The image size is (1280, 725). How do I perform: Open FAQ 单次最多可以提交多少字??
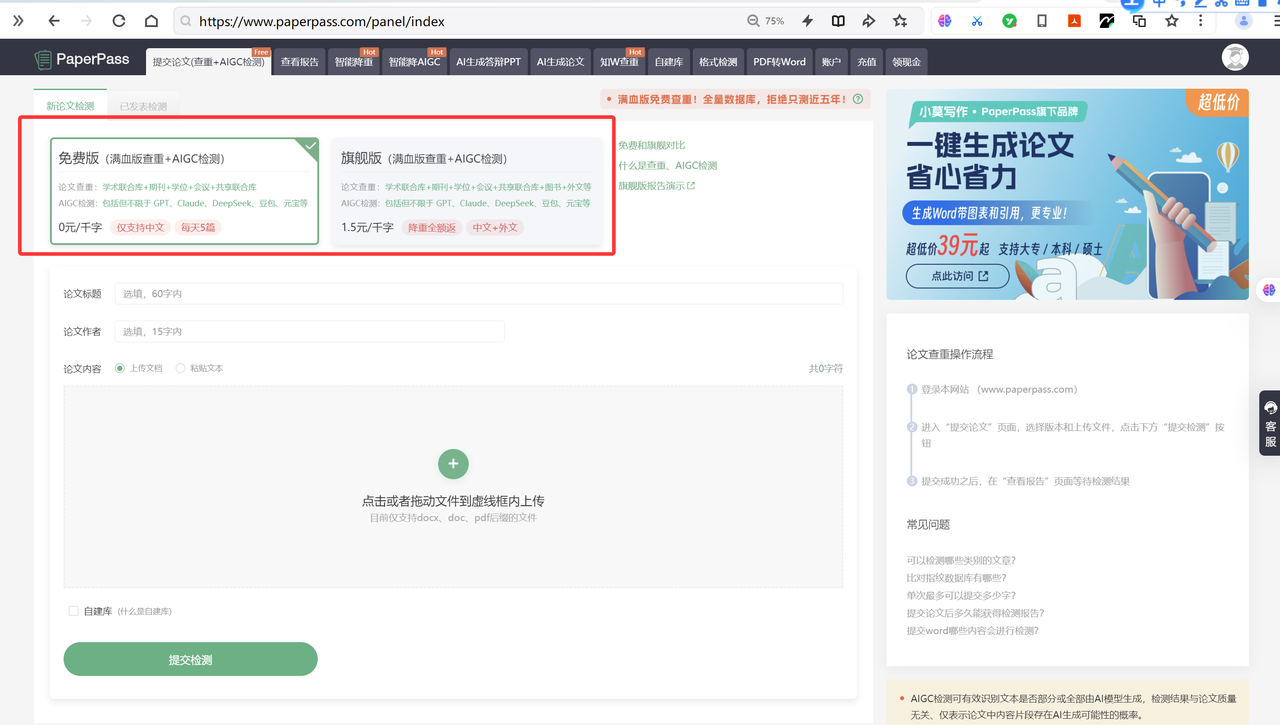961,595
